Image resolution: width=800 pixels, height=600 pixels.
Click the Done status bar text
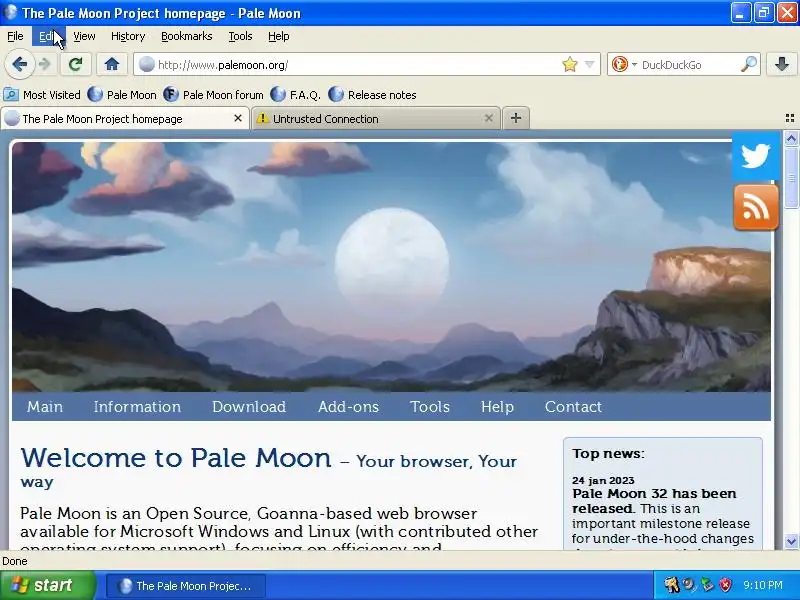[x=15, y=561]
